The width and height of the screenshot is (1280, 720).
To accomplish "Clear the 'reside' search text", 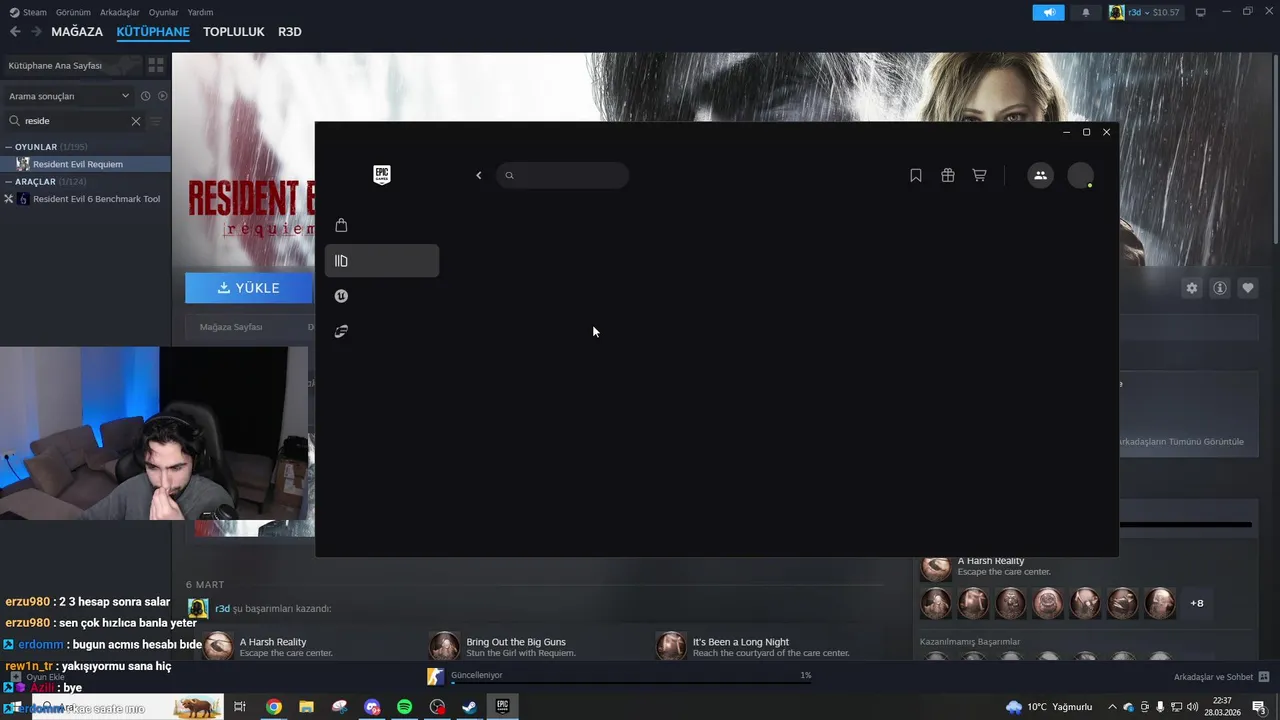I will pos(136,121).
